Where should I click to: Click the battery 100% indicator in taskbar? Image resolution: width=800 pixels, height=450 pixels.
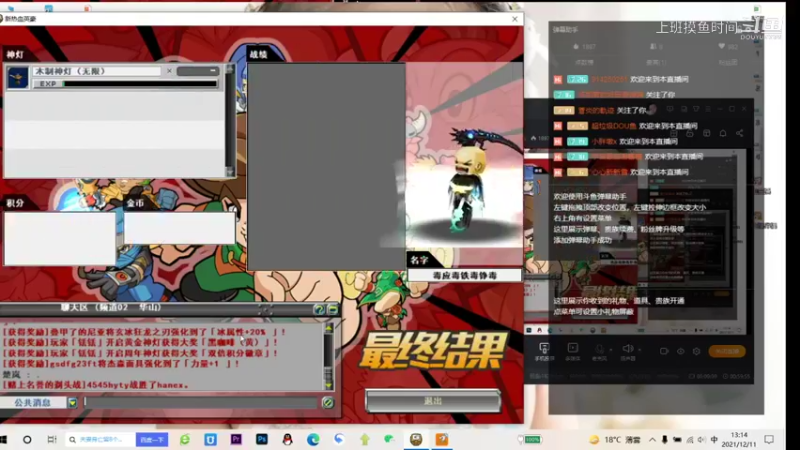(531, 439)
